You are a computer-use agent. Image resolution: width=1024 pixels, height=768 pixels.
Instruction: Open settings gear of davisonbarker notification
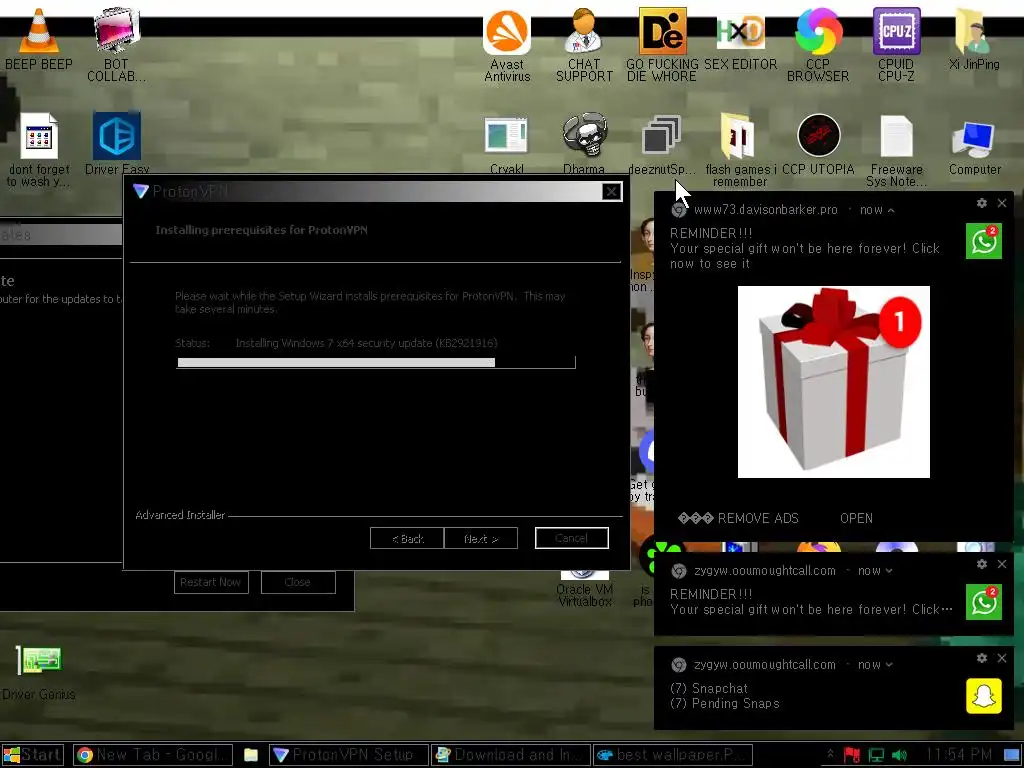[x=982, y=203]
